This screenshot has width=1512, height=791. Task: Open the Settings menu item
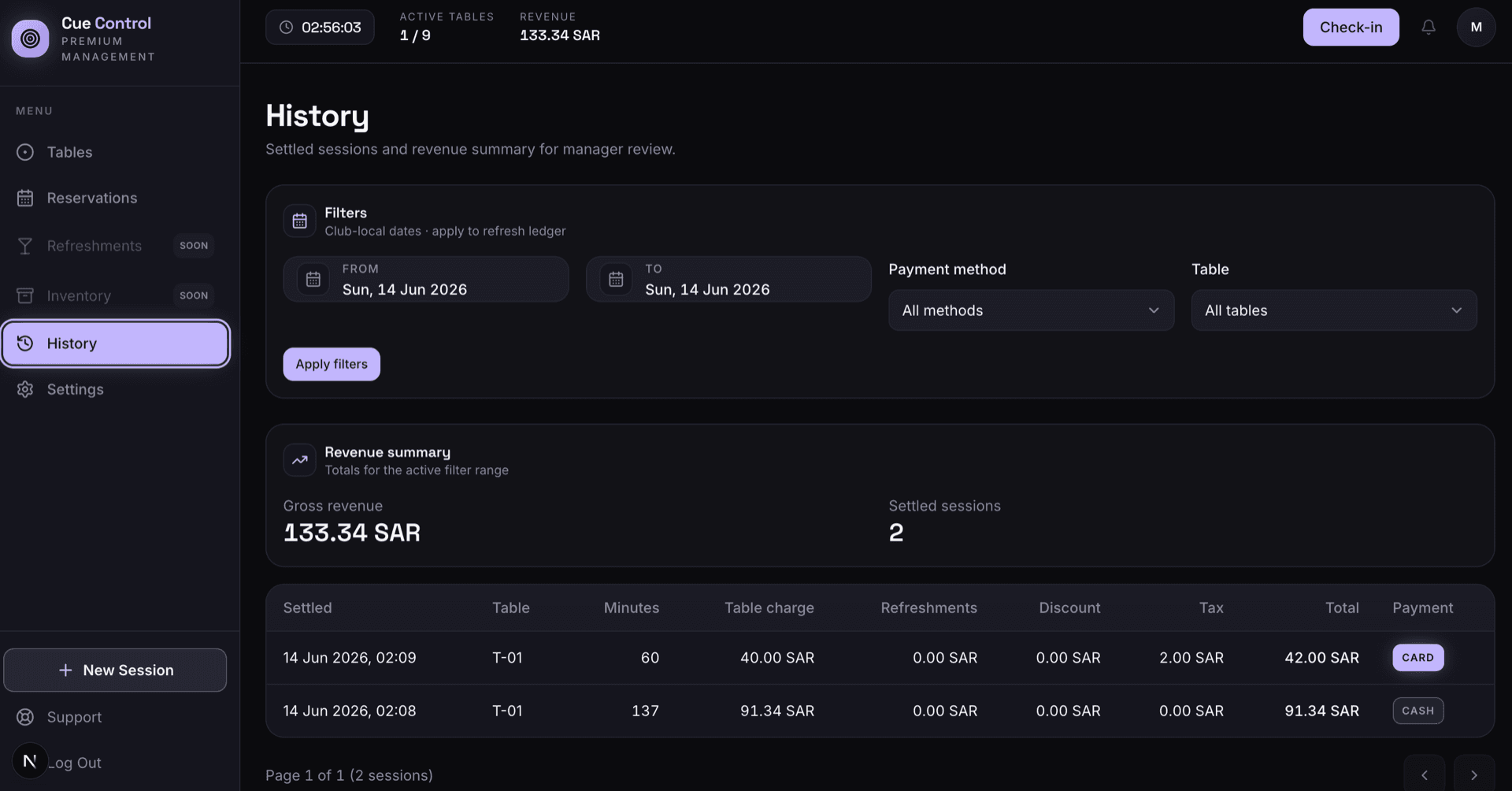tap(116, 389)
